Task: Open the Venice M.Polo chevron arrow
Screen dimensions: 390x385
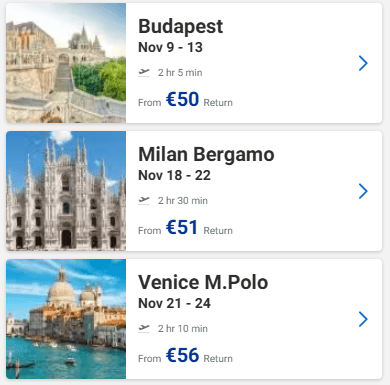Action: click(363, 319)
